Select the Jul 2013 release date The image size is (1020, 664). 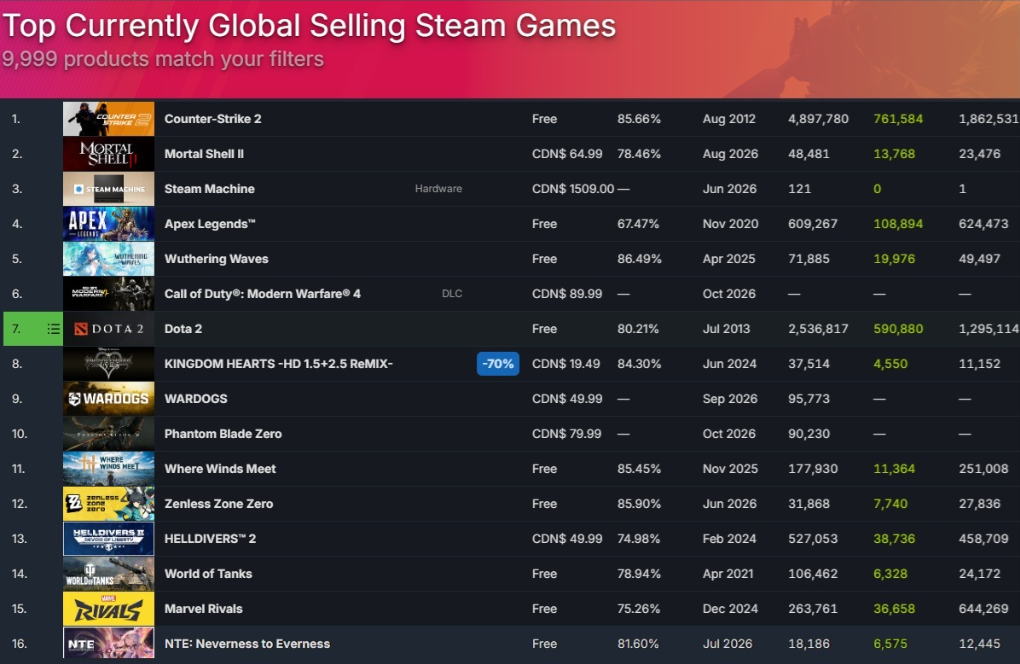pyautogui.click(x=727, y=329)
